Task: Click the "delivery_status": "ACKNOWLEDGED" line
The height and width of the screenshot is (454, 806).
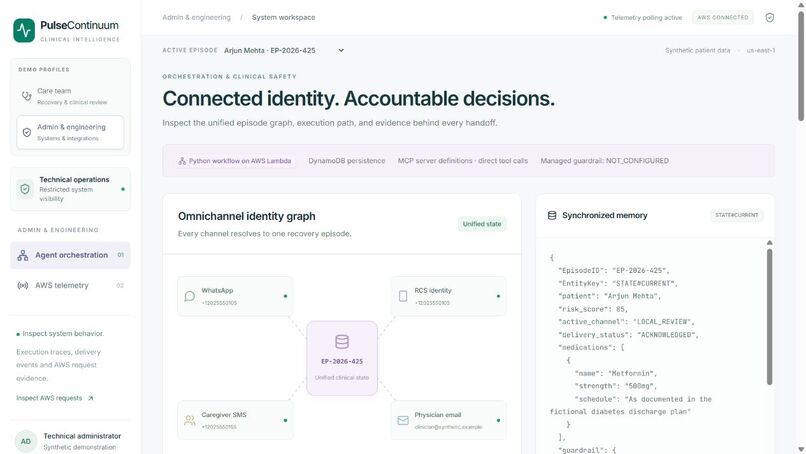Action: (x=629, y=335)
